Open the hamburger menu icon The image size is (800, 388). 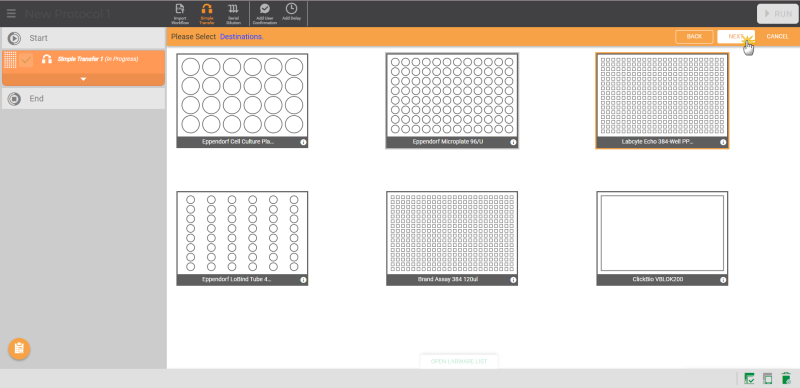11,14
